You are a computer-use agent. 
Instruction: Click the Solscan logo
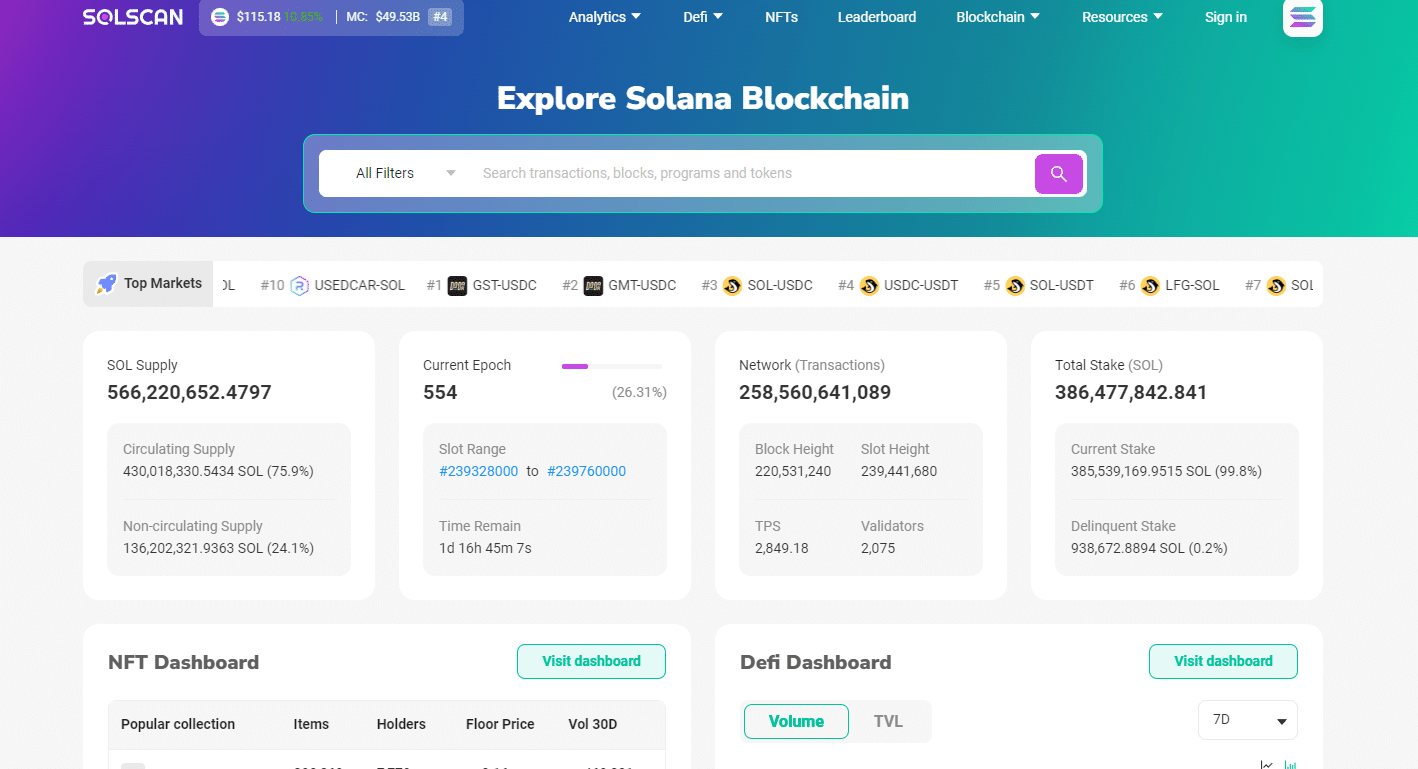click(133, 17)
